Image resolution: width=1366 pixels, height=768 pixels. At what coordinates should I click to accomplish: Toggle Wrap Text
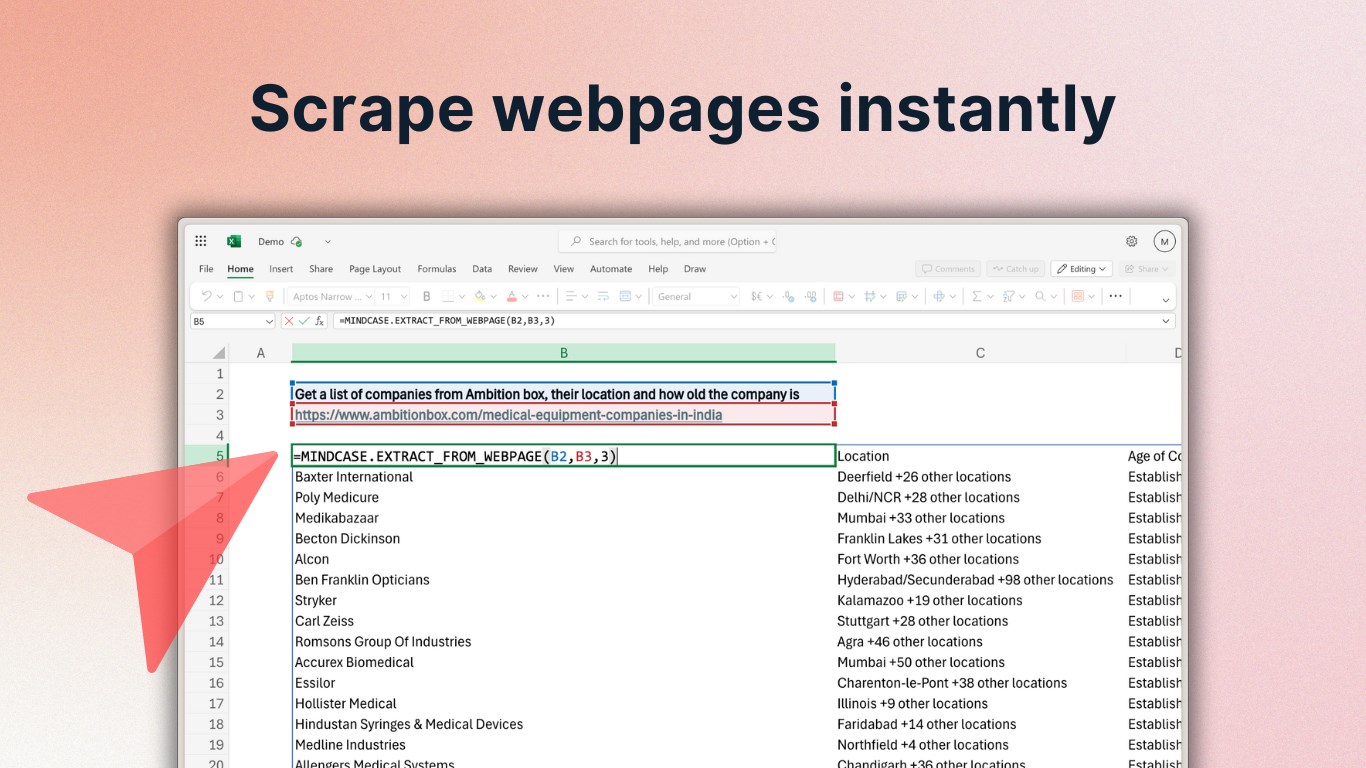(x=601, y=296)
